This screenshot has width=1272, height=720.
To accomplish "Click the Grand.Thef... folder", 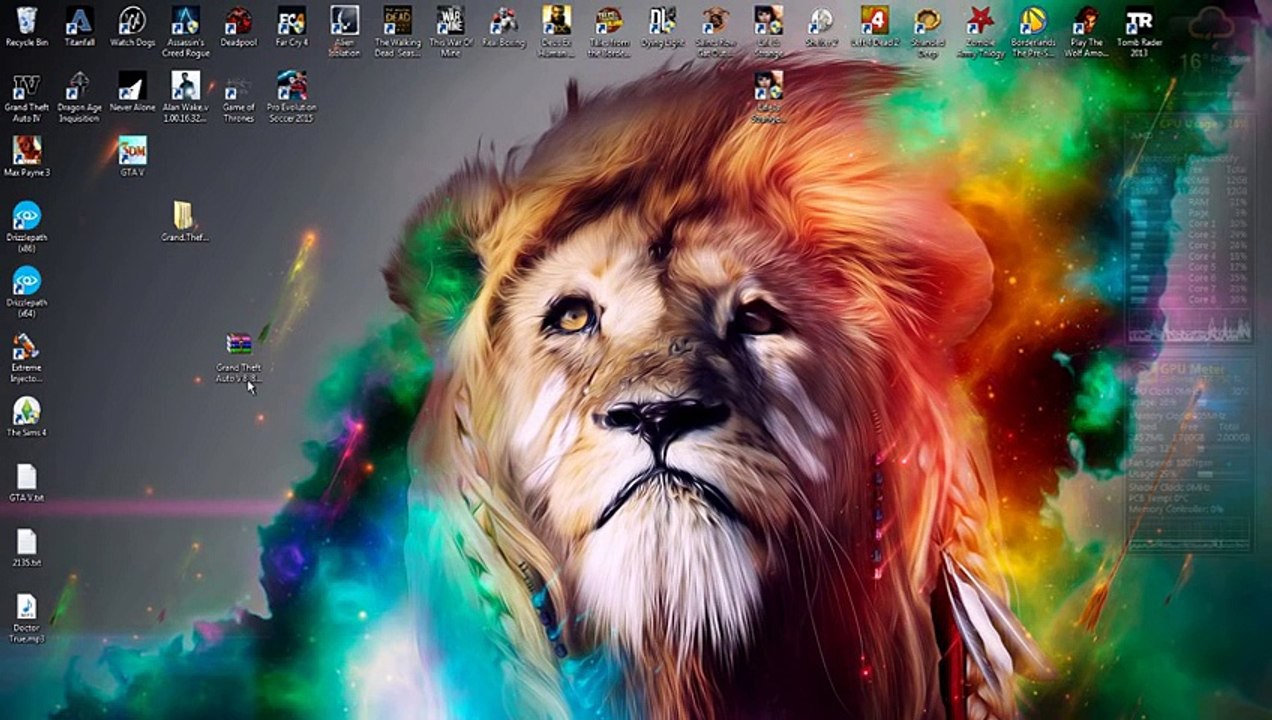I will (184, 216).
